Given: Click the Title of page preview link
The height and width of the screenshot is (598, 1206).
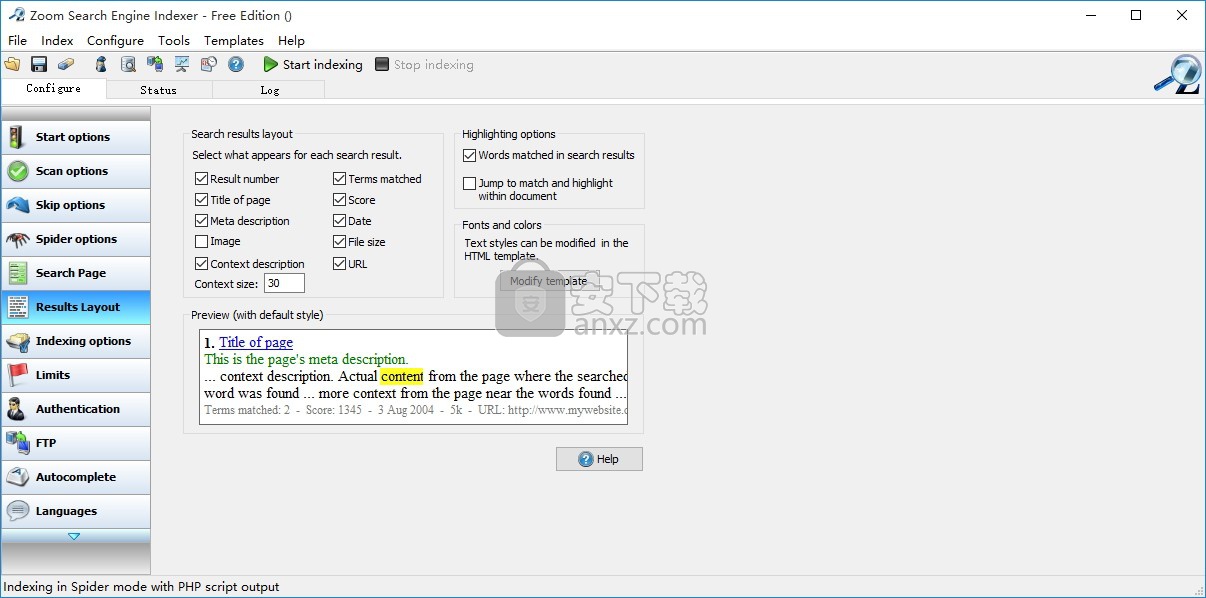Looking at the screenshot, I should [x=256, y=342].
